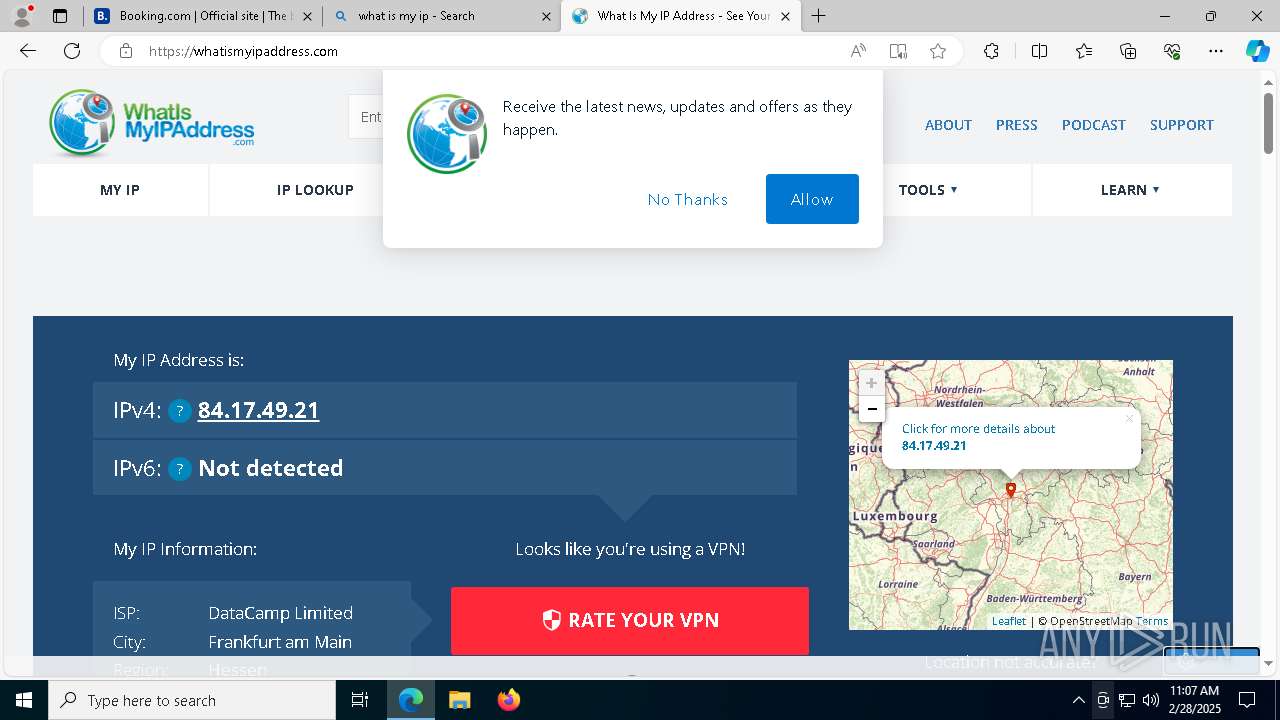This screenshot has width=1280, height=720.
Task: Click the 84.17.49.21 link in map popup
Action: click(x=934, y=446)
